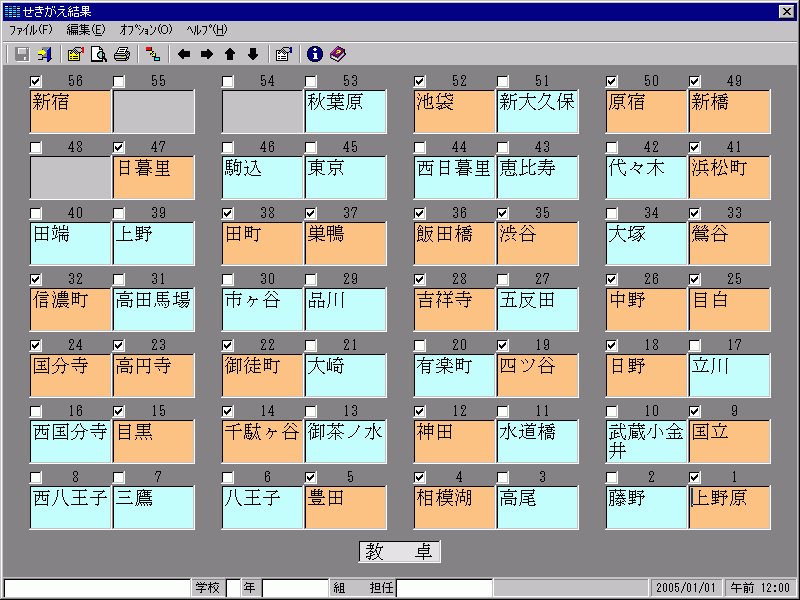Uncheck the checkbox for seat 1

(694, 478)
